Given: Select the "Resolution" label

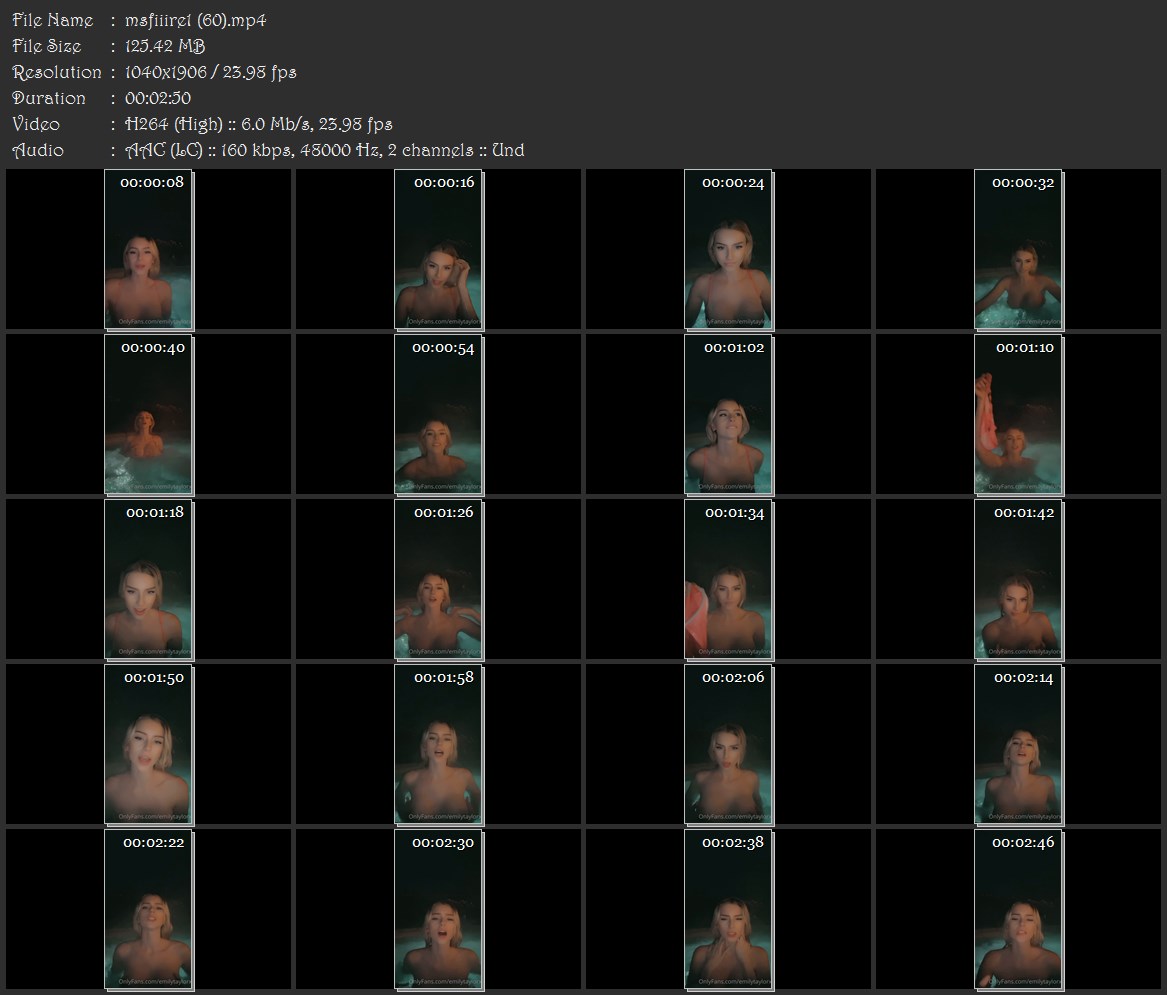Looking at the screenshot, I should [x=57, y=72].
